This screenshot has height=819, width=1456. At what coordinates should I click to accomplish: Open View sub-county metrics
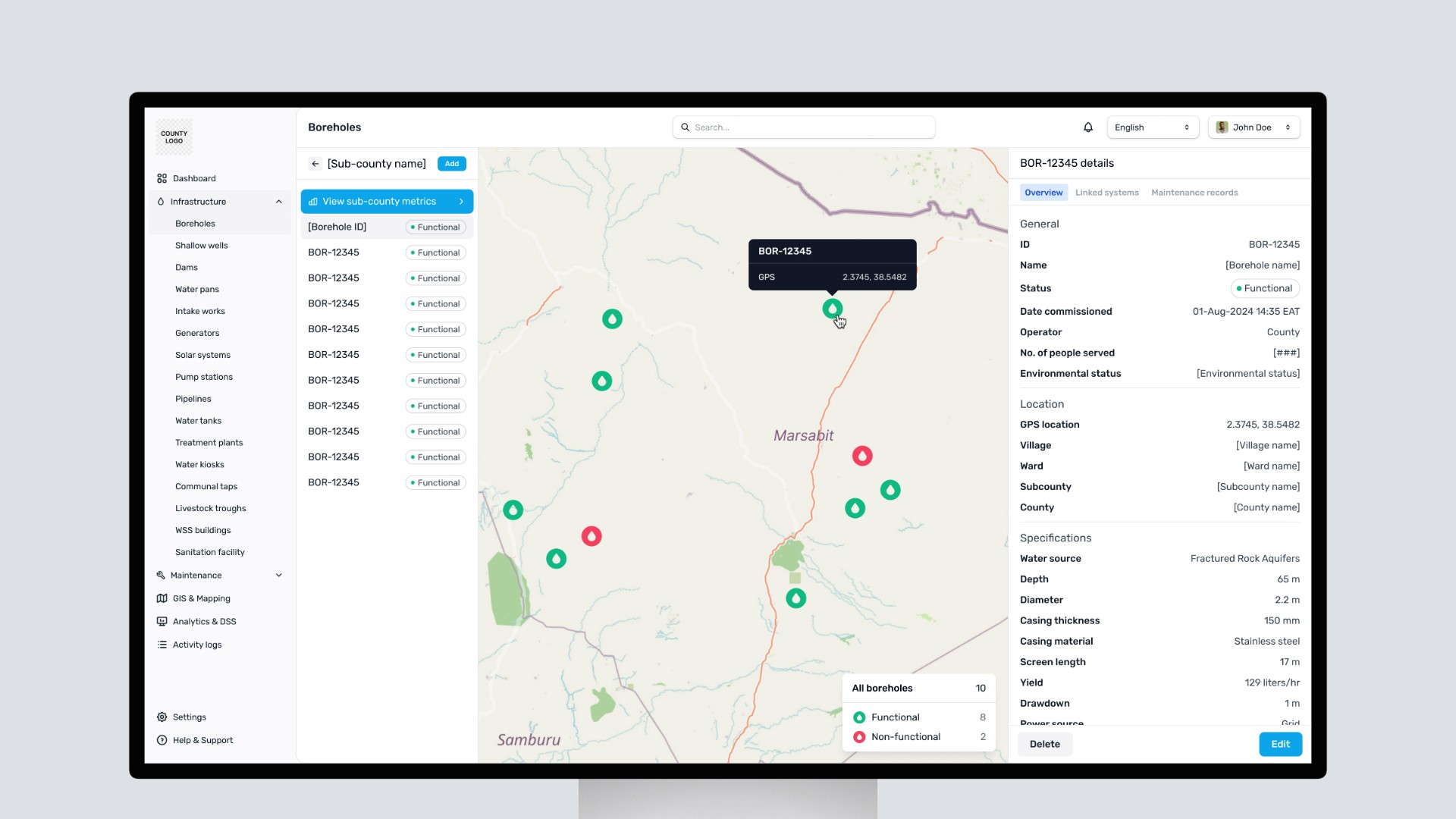[x=387, y=202]
